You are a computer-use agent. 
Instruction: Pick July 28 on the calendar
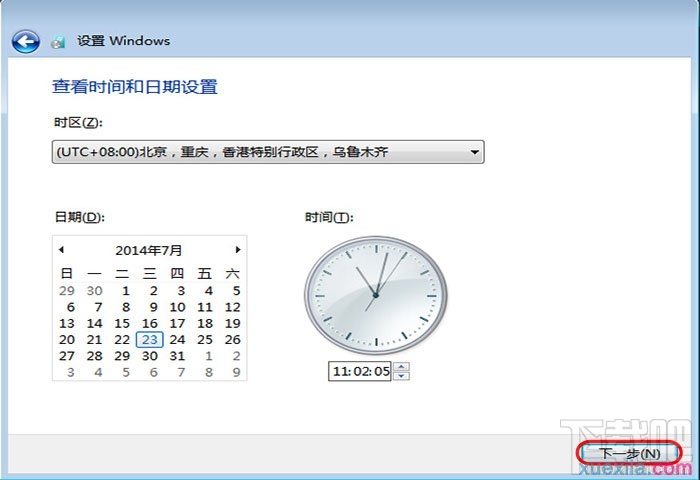tap(94, 356)
